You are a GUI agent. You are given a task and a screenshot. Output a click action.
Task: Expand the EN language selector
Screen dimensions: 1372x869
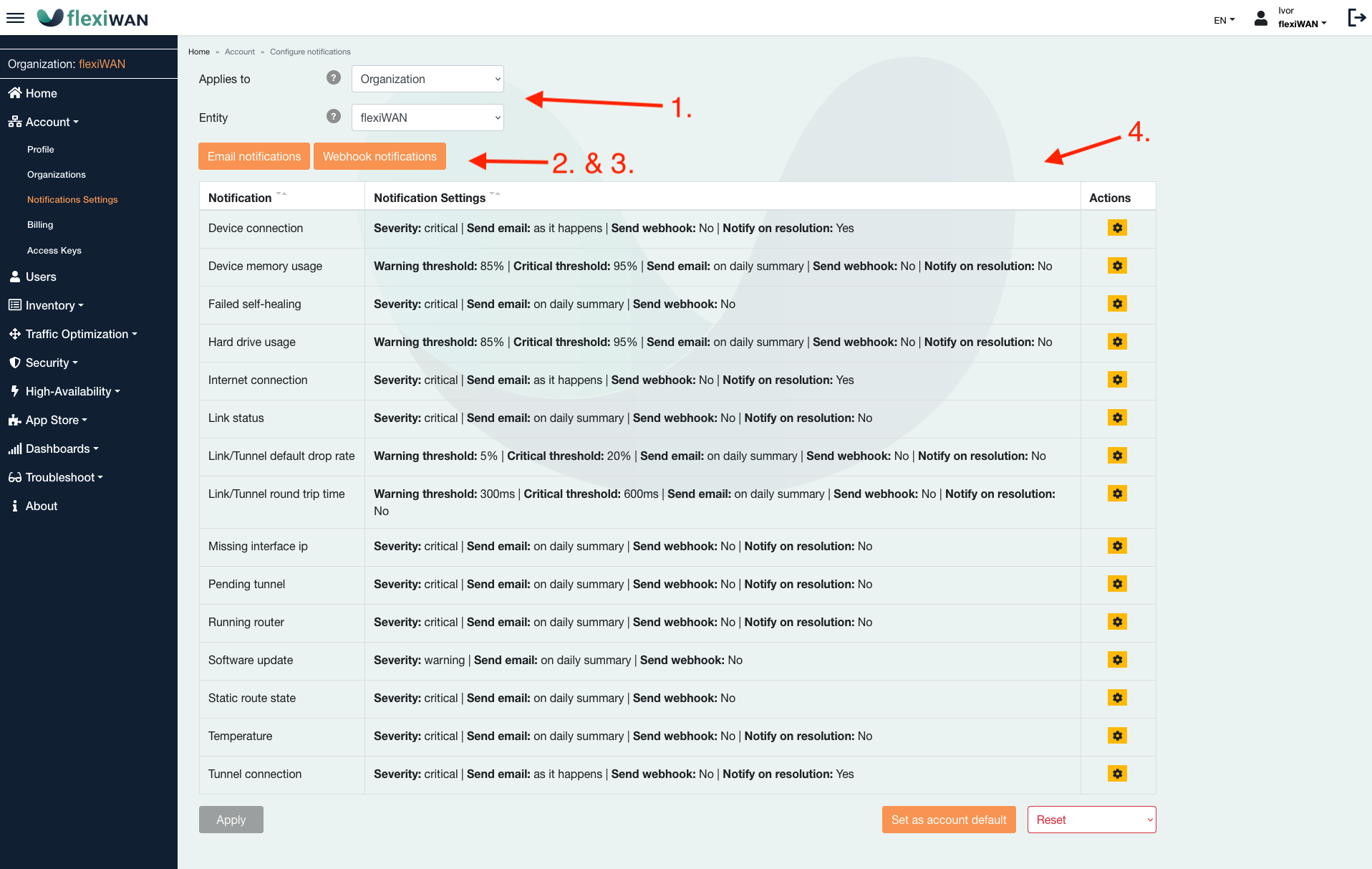(1224, 20)
